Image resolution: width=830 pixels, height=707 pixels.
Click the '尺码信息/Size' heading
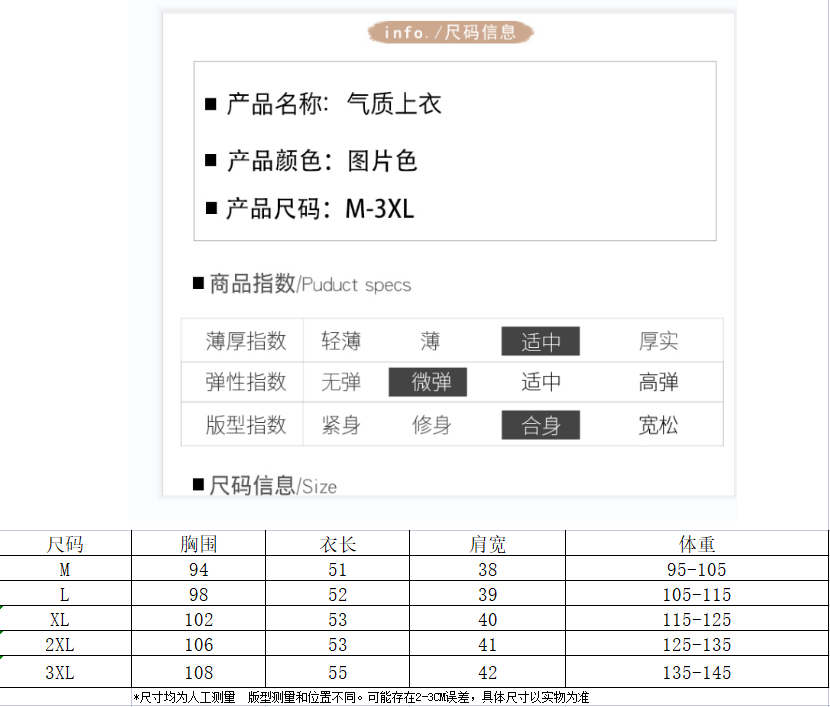point(265,485)
